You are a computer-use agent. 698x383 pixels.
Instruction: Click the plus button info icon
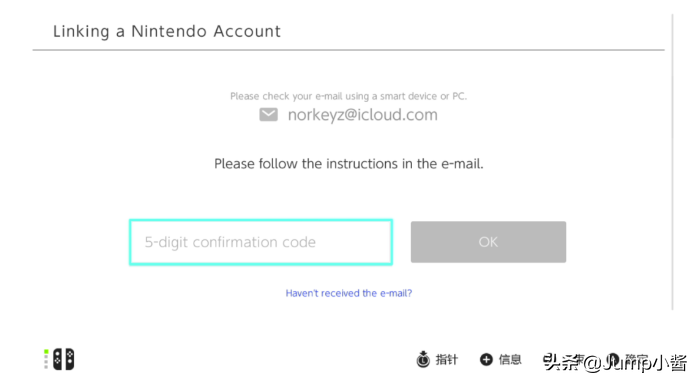coord(486,359)
